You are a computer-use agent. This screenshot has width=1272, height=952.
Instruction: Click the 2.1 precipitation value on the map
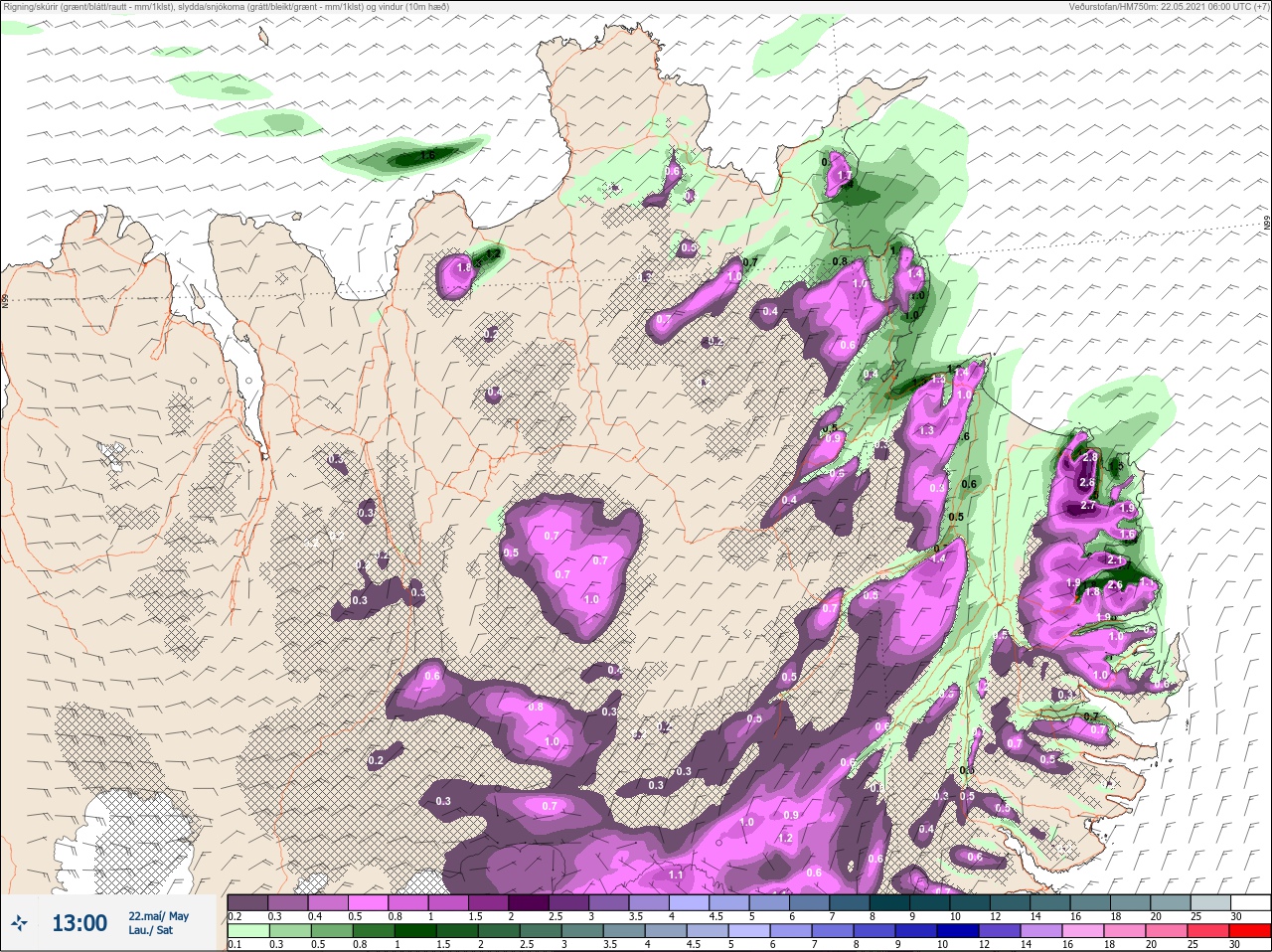pyautogui.click(x=1115, y=559)
